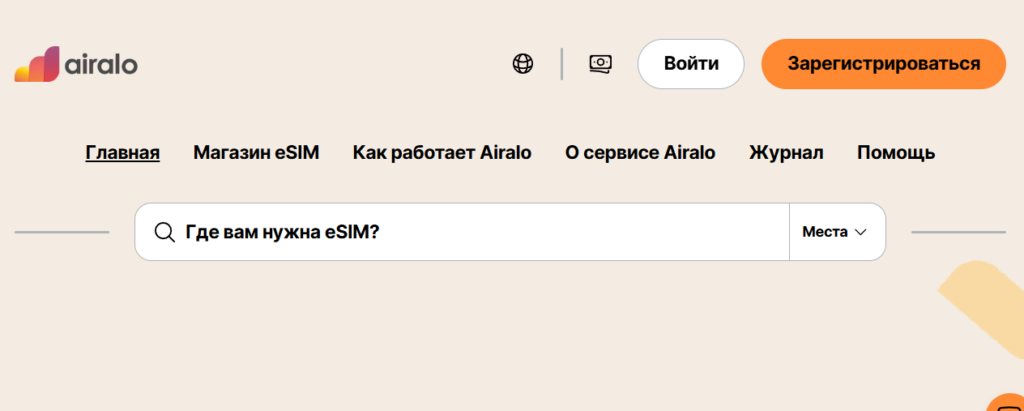Open the language selector globe icon
This screenshot has width=1024, height=411.
(x=522, y=63)
